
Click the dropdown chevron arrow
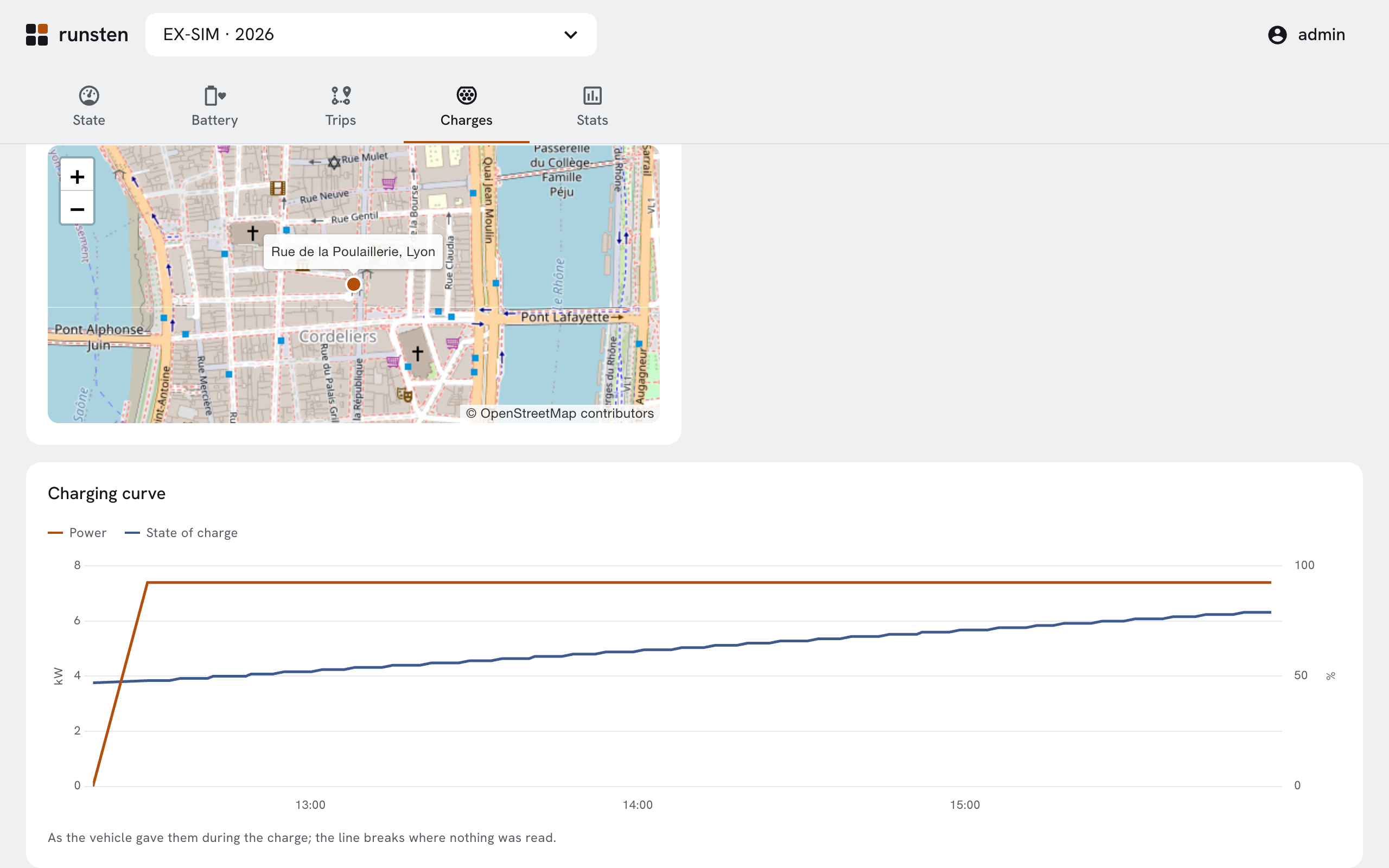571,34
